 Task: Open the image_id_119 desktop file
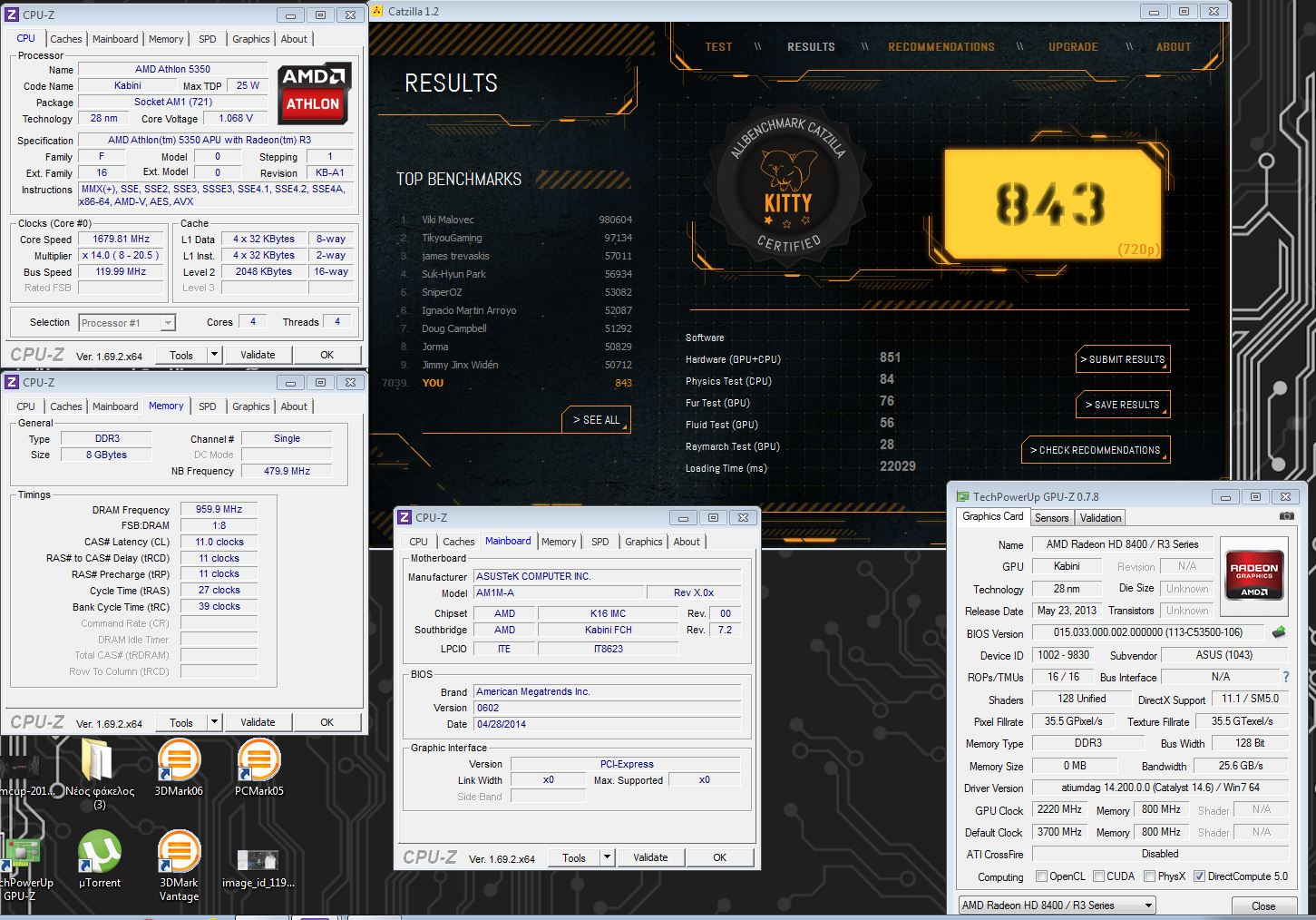258,868
